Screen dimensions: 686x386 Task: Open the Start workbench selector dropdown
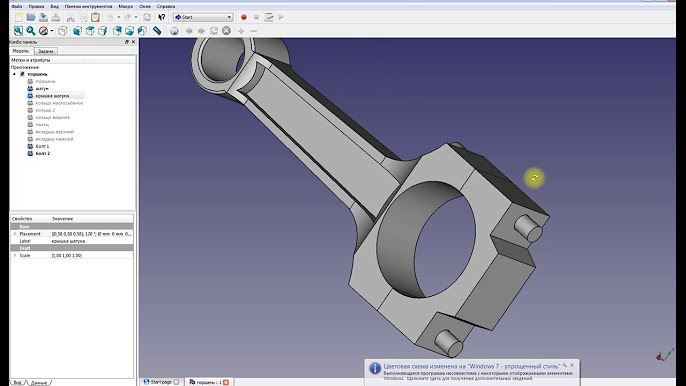[x=203, y=17]
